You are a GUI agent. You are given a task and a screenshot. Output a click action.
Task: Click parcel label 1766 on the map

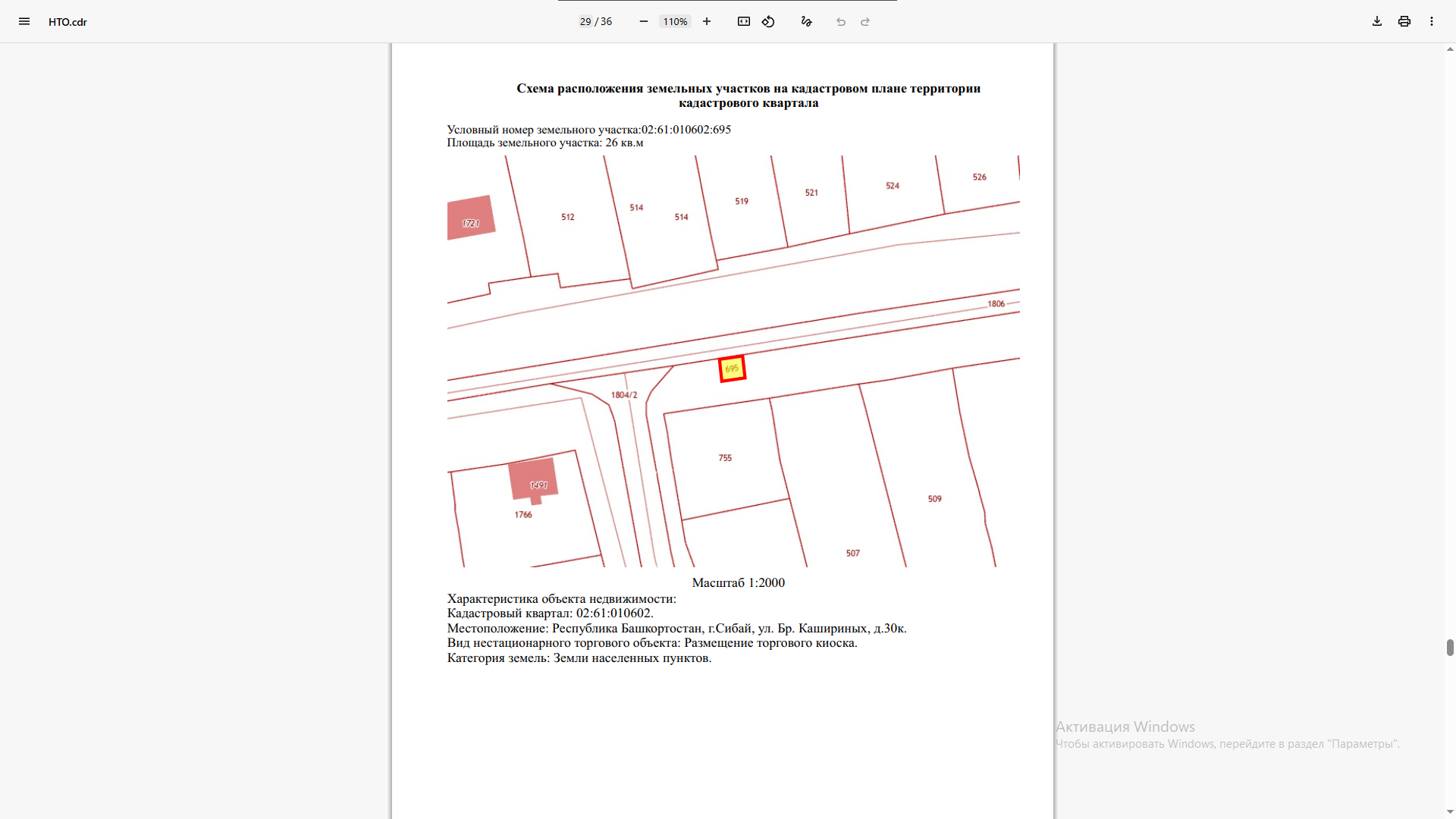click(523, 515)
